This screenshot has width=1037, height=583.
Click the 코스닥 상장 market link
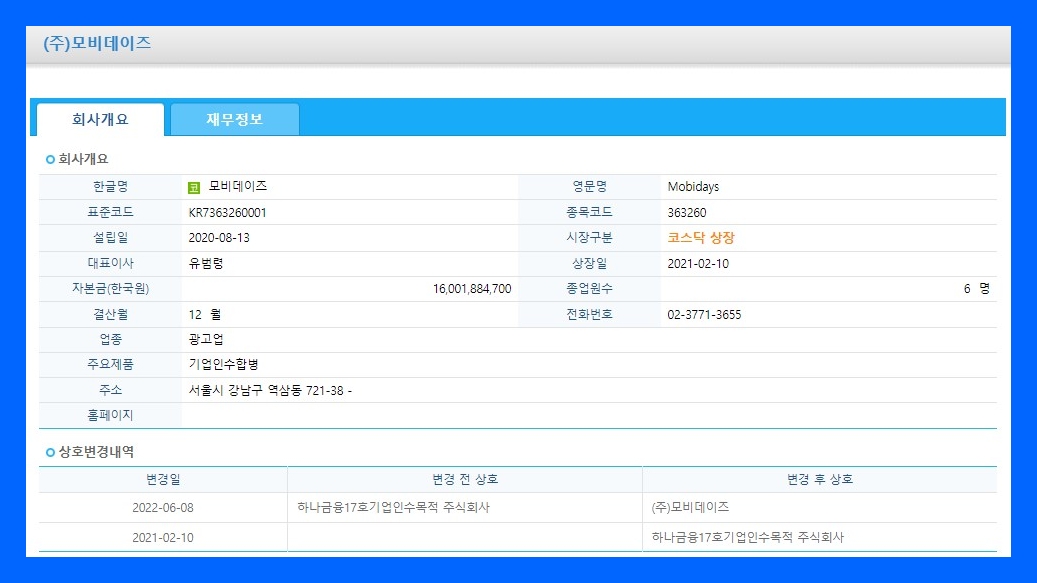(701, 238)
